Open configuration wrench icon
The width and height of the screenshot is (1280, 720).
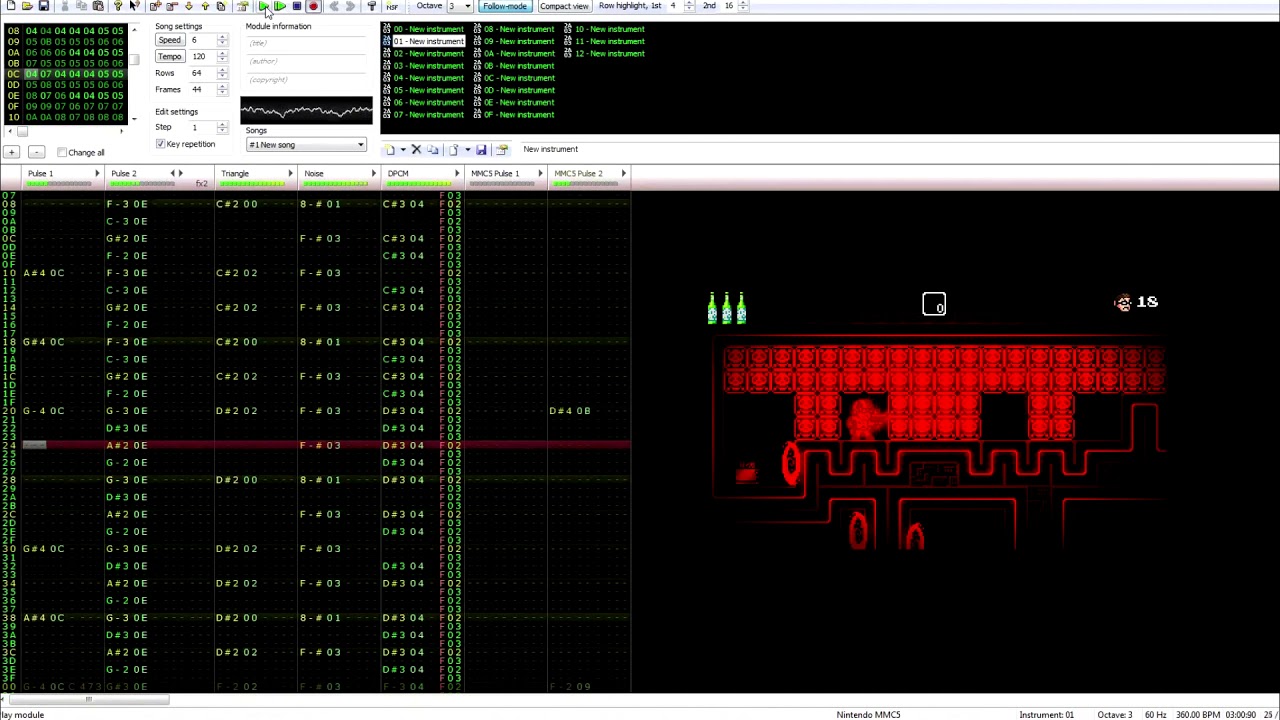(x=371, y=6)
